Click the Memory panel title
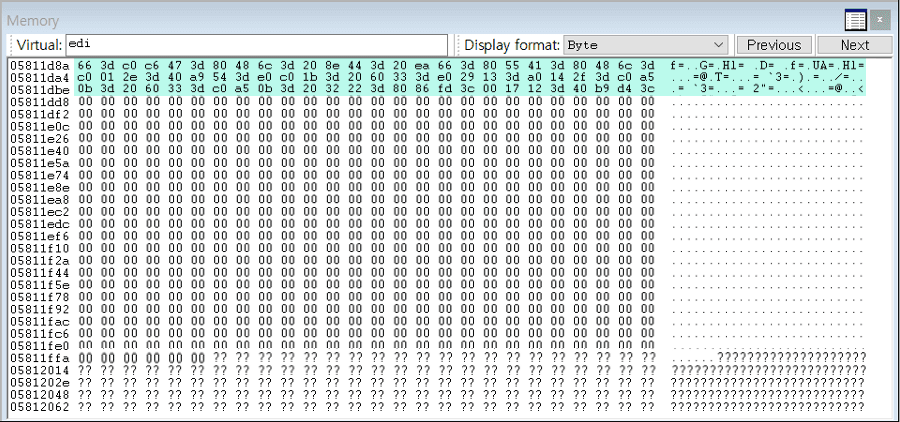Screen dimensions: 900x422 [x=33, y=21]
